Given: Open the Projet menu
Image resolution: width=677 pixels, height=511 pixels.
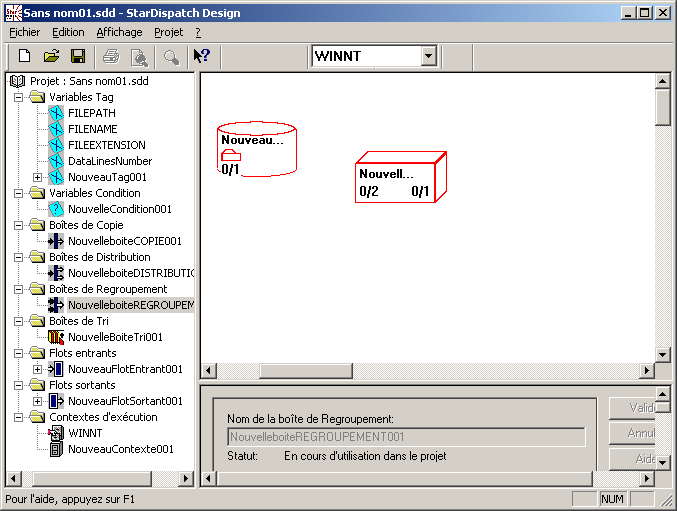Looking at the screenshot, I should pos(168,32).
